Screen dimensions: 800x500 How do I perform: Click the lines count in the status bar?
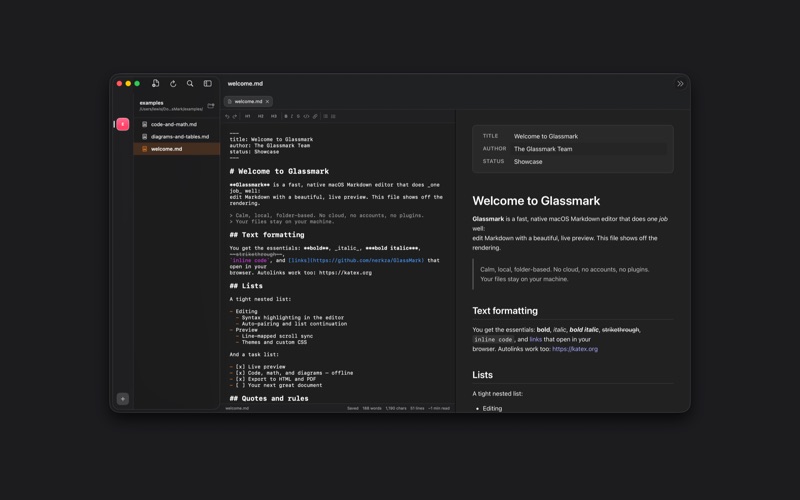pos(417,408)
